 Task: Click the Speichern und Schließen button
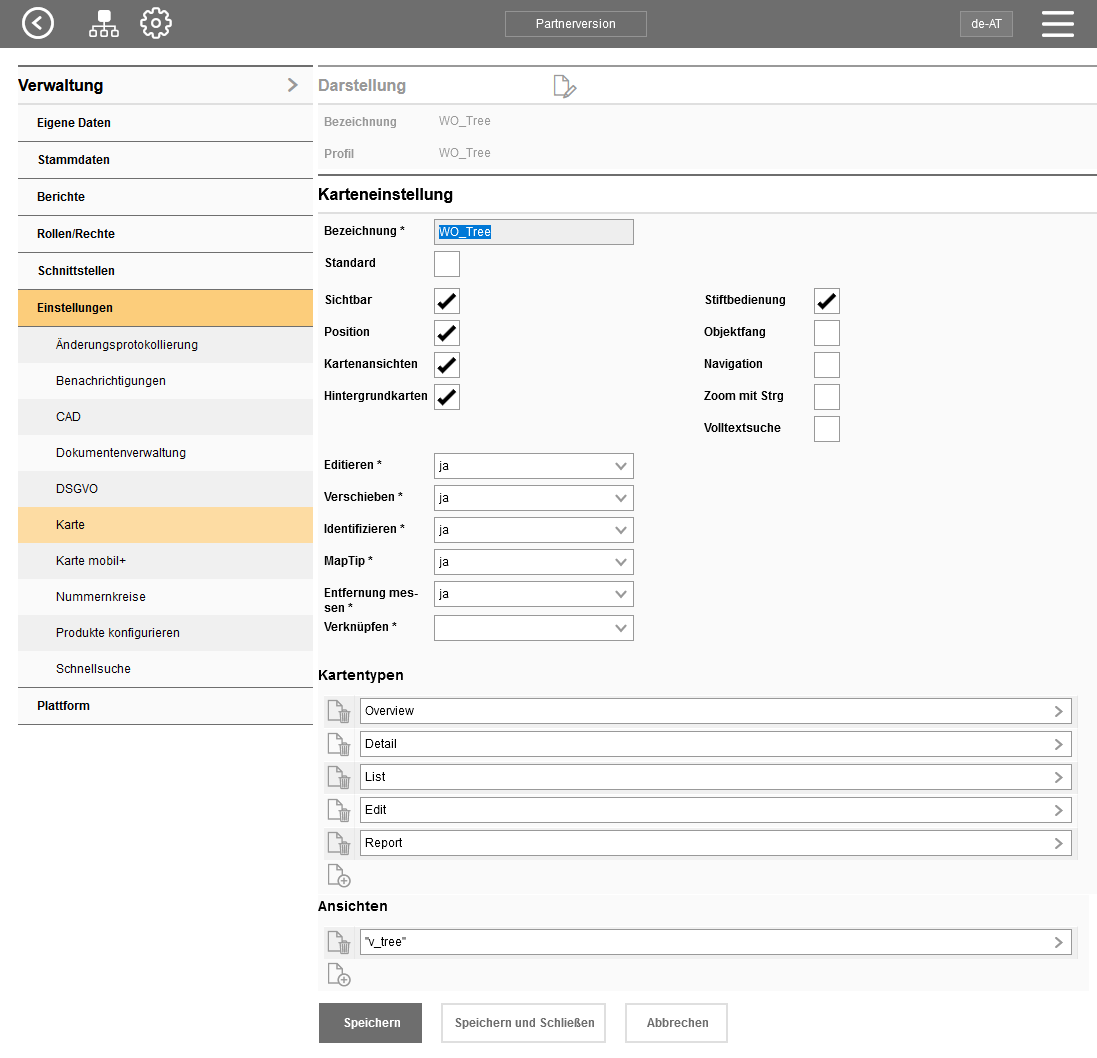pos(523,1023)
